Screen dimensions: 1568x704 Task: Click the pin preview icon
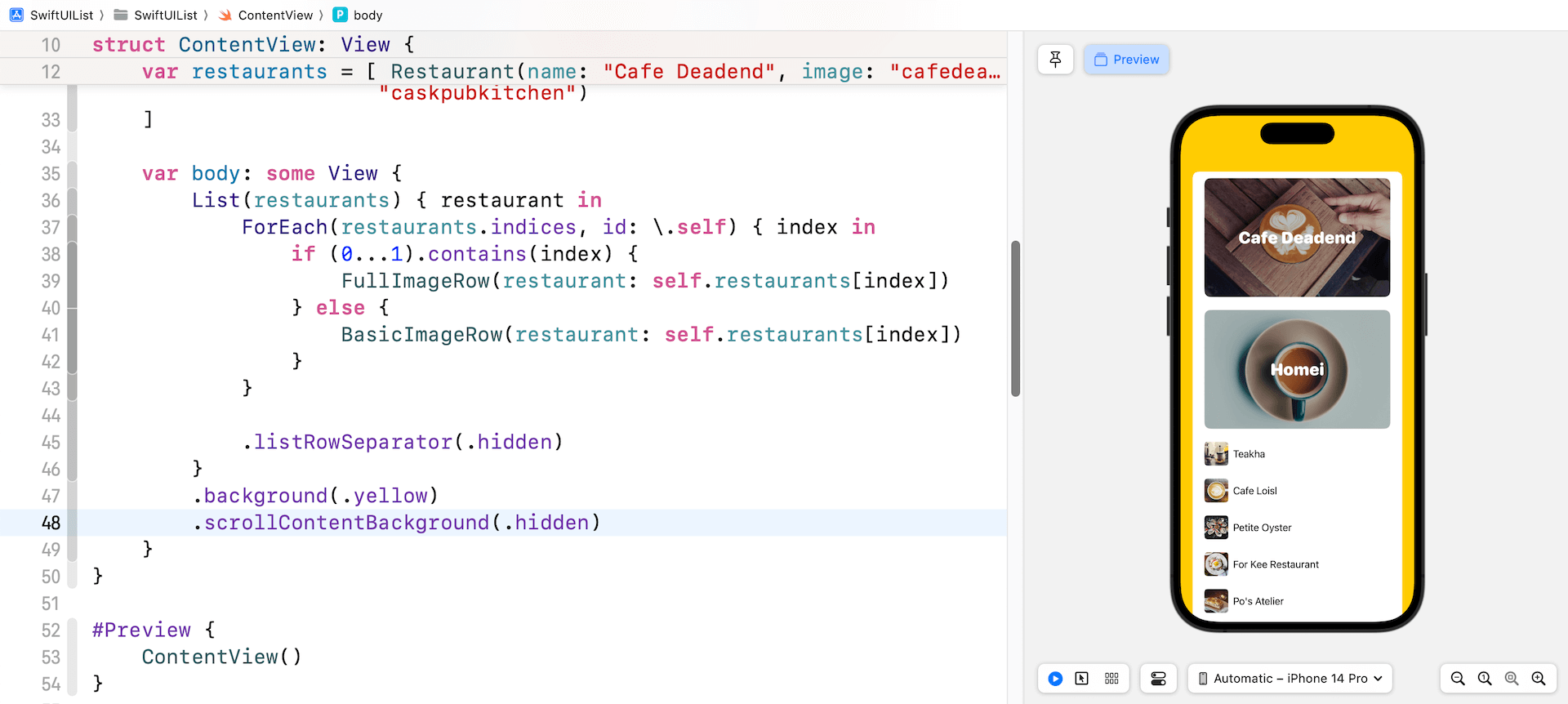coord(1055,60)
